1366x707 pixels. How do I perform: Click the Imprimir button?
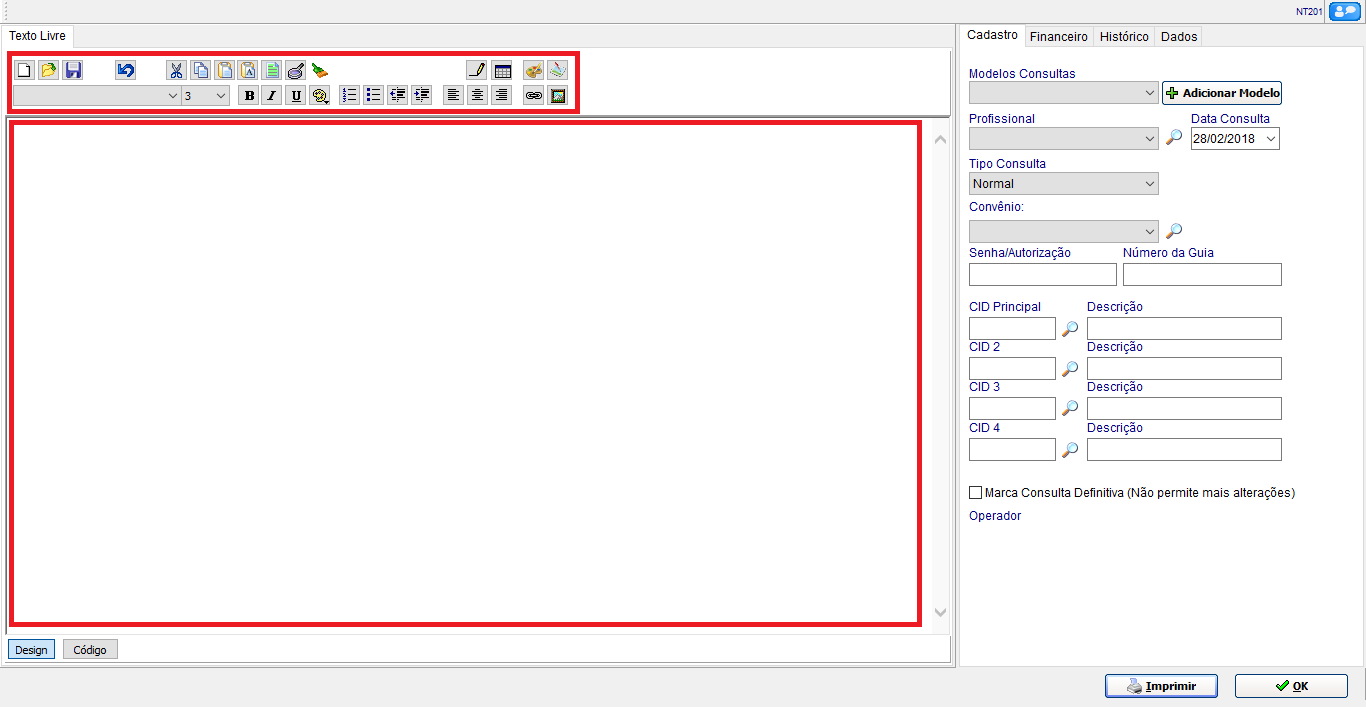pyautogui.click(x=1161, y=686)
